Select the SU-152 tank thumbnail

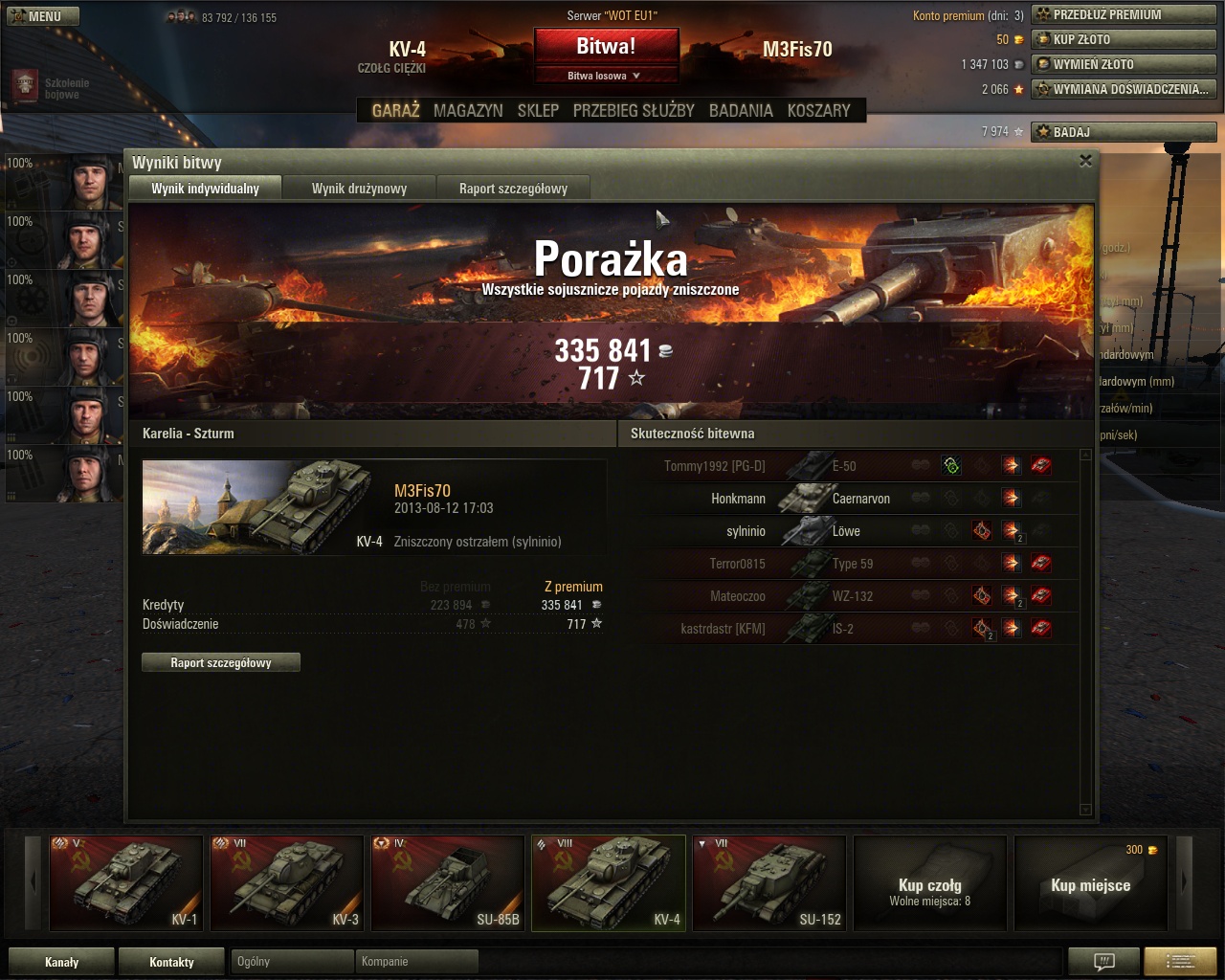coord(769,882)
